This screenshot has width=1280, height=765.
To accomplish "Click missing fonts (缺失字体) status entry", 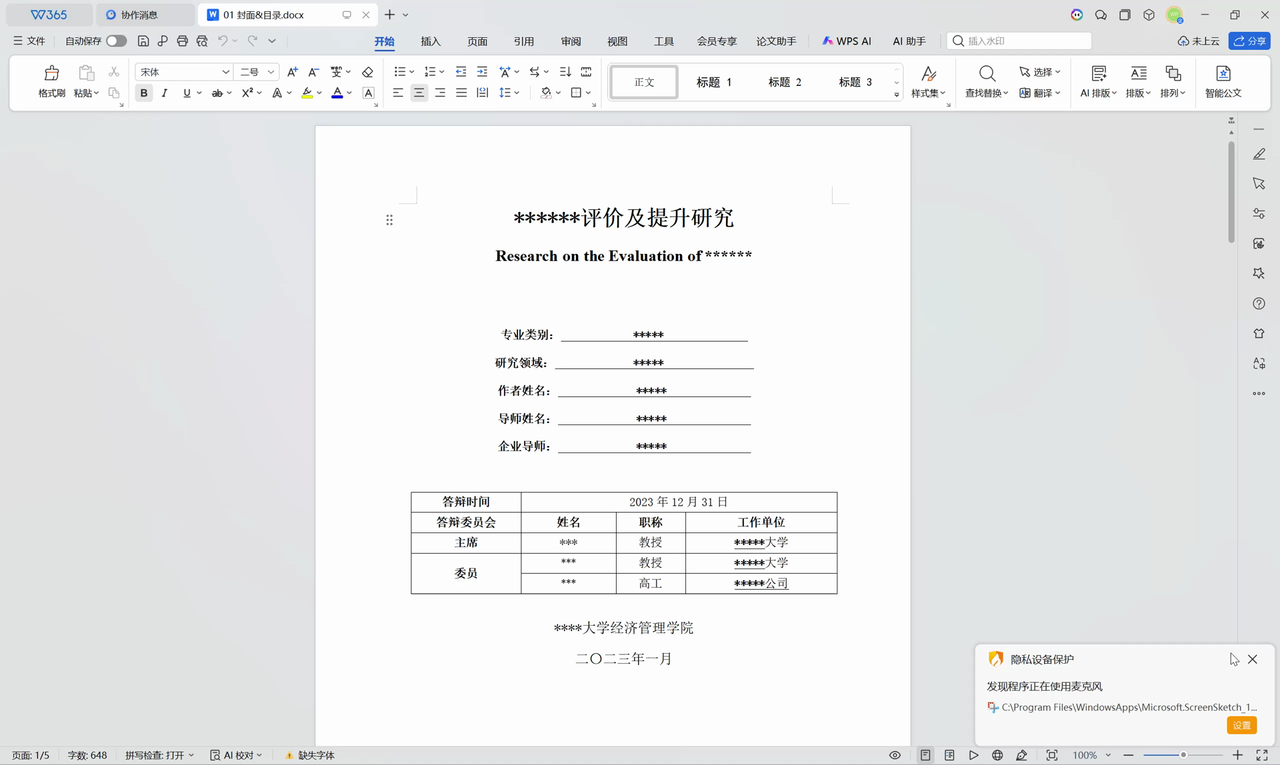I will [x=310, y=755].
